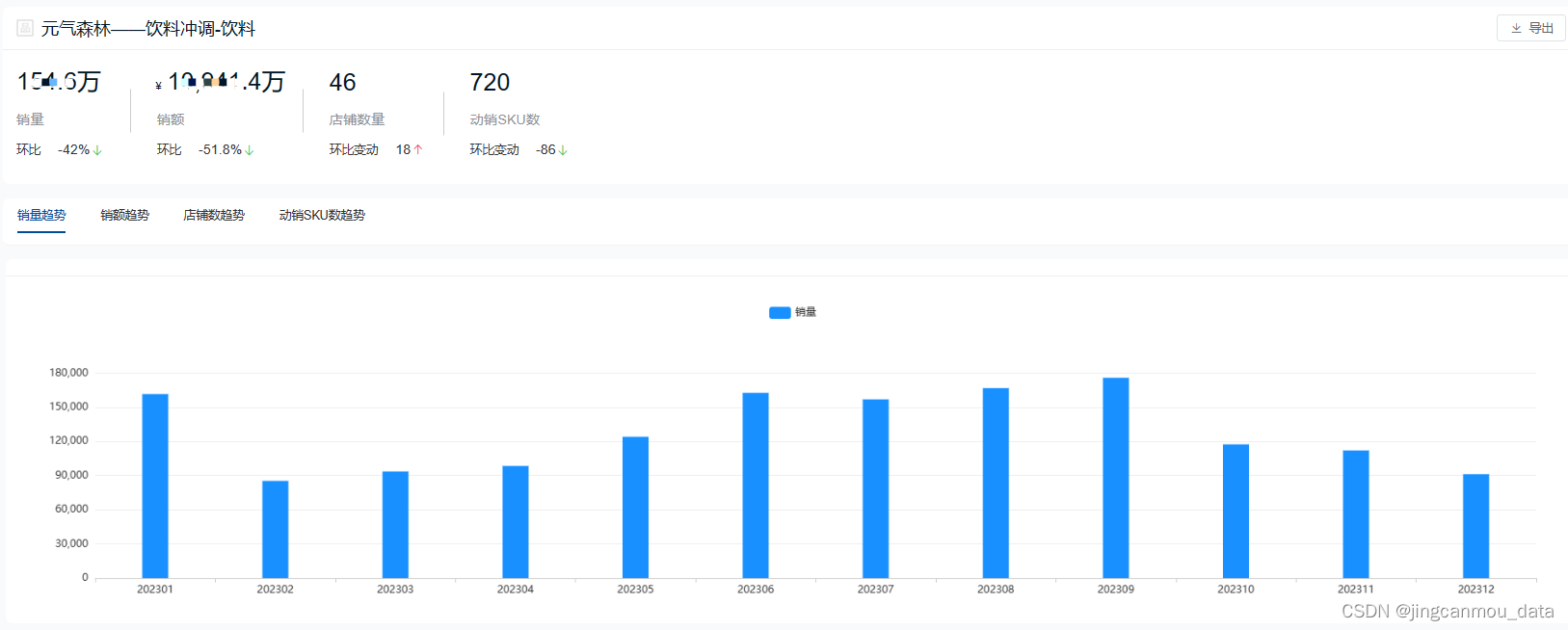Click the green down arrow beside -42%
Screen dimensions: 1568x630
tap(97, 150)
